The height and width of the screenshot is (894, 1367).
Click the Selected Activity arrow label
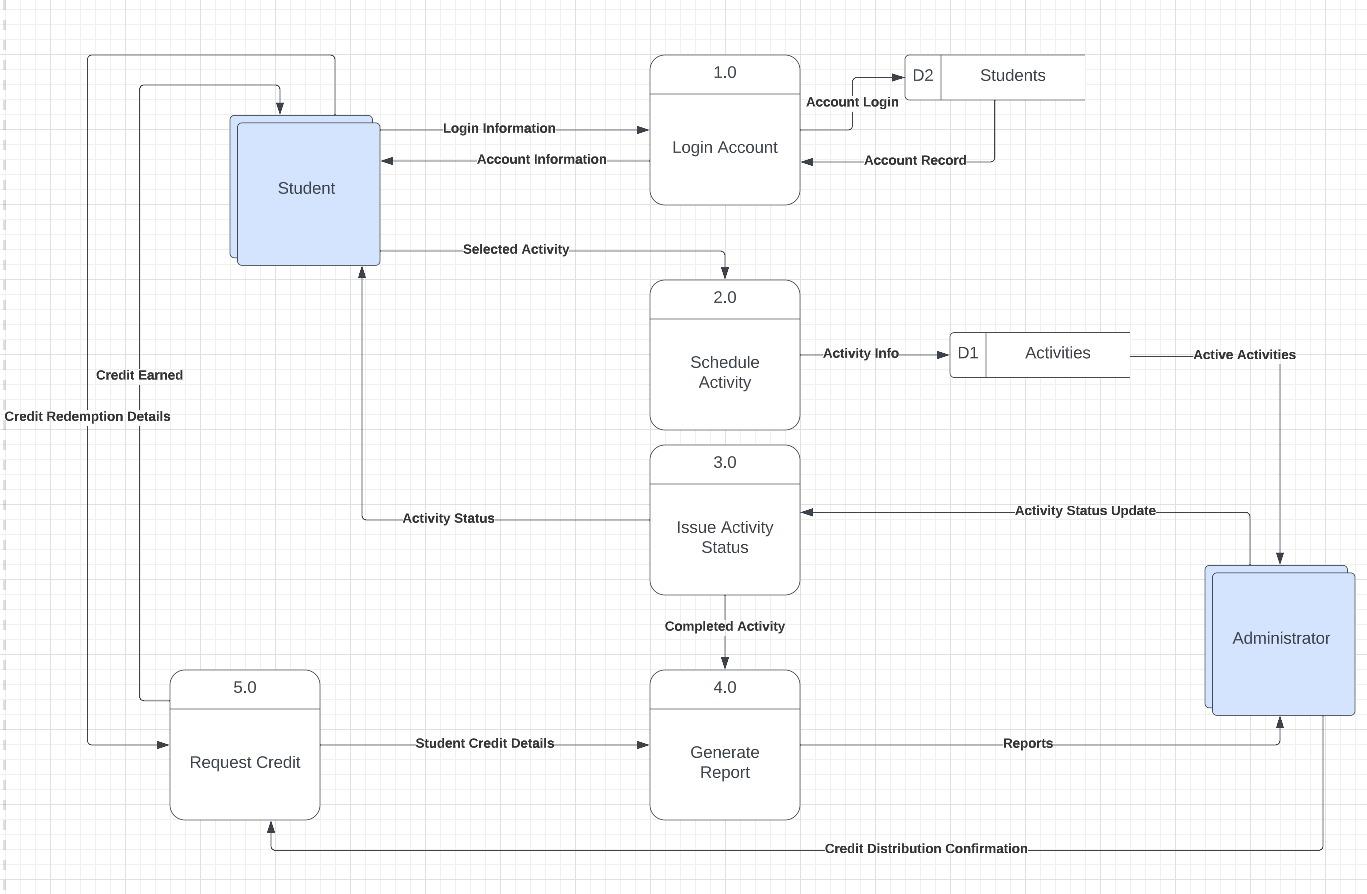click(515, 249)
